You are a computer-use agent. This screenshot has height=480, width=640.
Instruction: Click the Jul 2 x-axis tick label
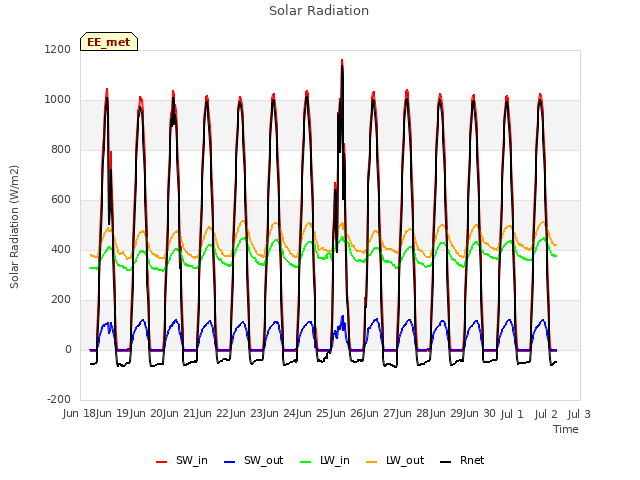pos(546,414)
